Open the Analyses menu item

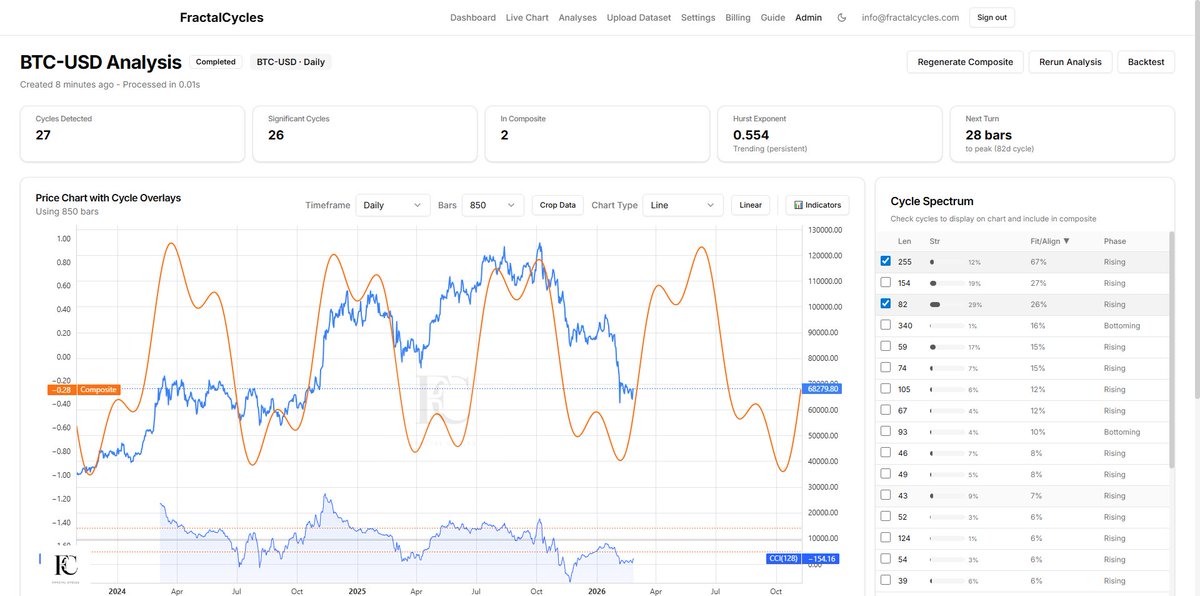tap(577, 17)
